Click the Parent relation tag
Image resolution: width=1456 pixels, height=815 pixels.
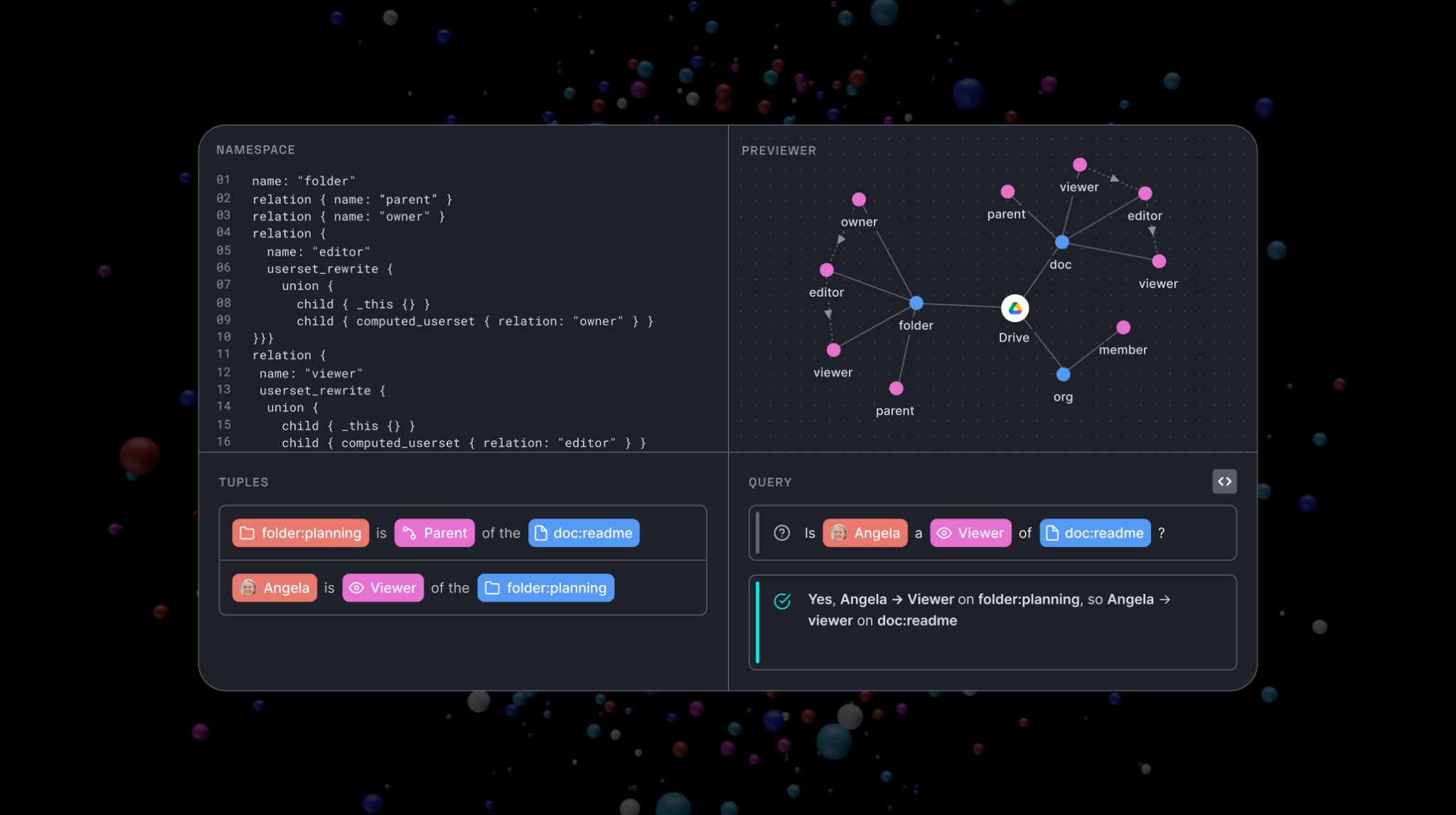pyautogui.click(x=434, y=533)
